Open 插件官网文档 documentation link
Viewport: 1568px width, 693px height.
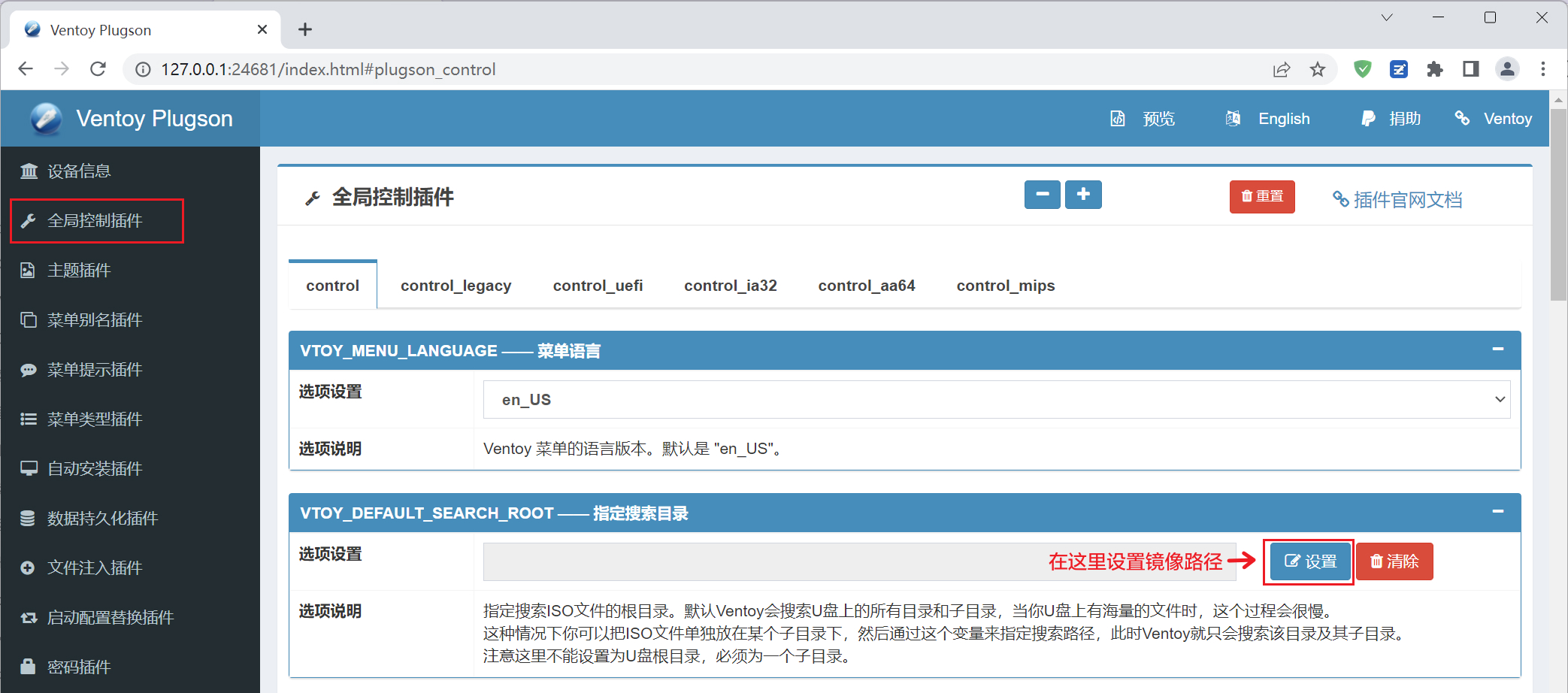tap(1397, 200)
